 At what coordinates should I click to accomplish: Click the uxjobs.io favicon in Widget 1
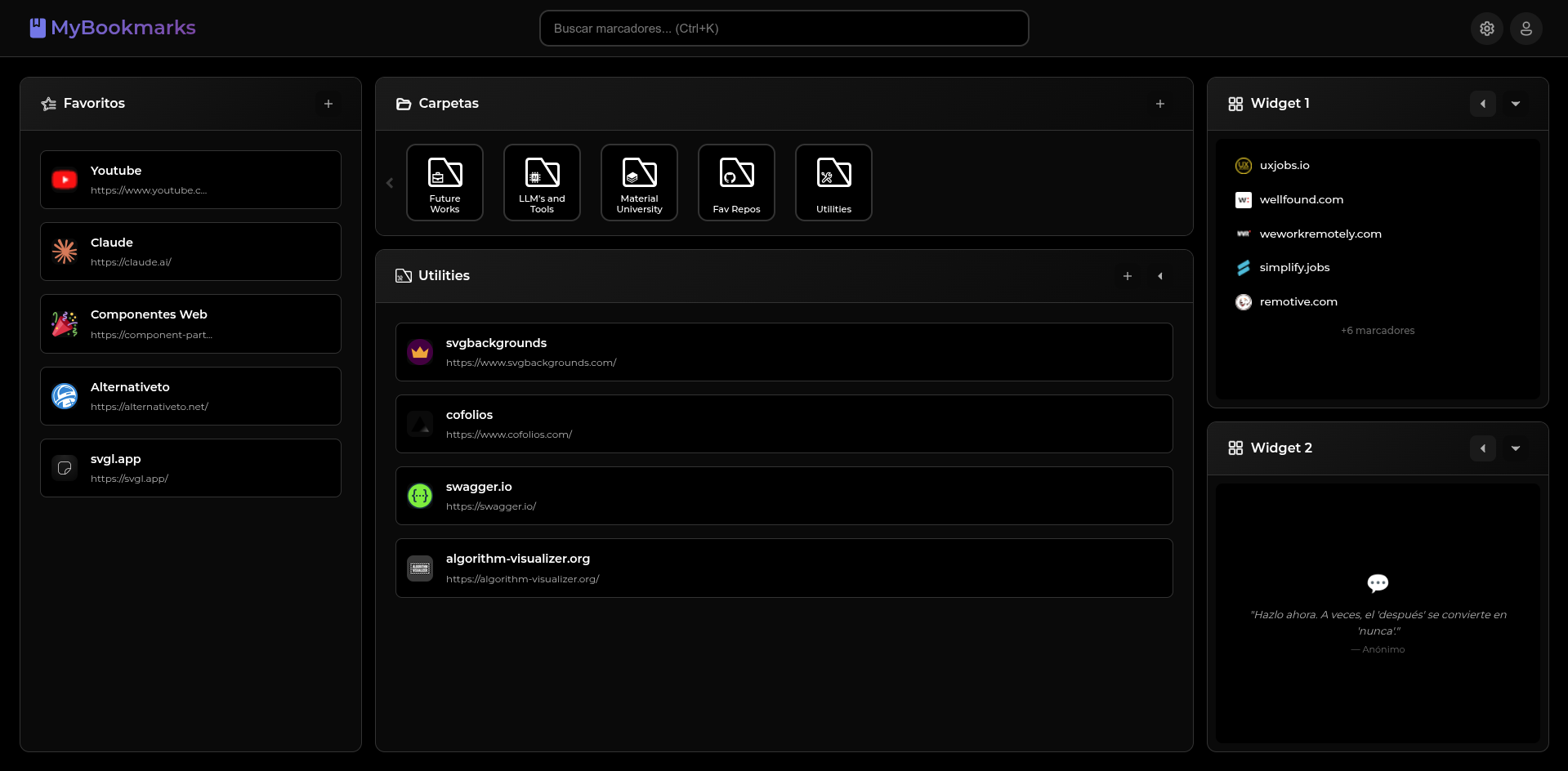coord(1244,166)
